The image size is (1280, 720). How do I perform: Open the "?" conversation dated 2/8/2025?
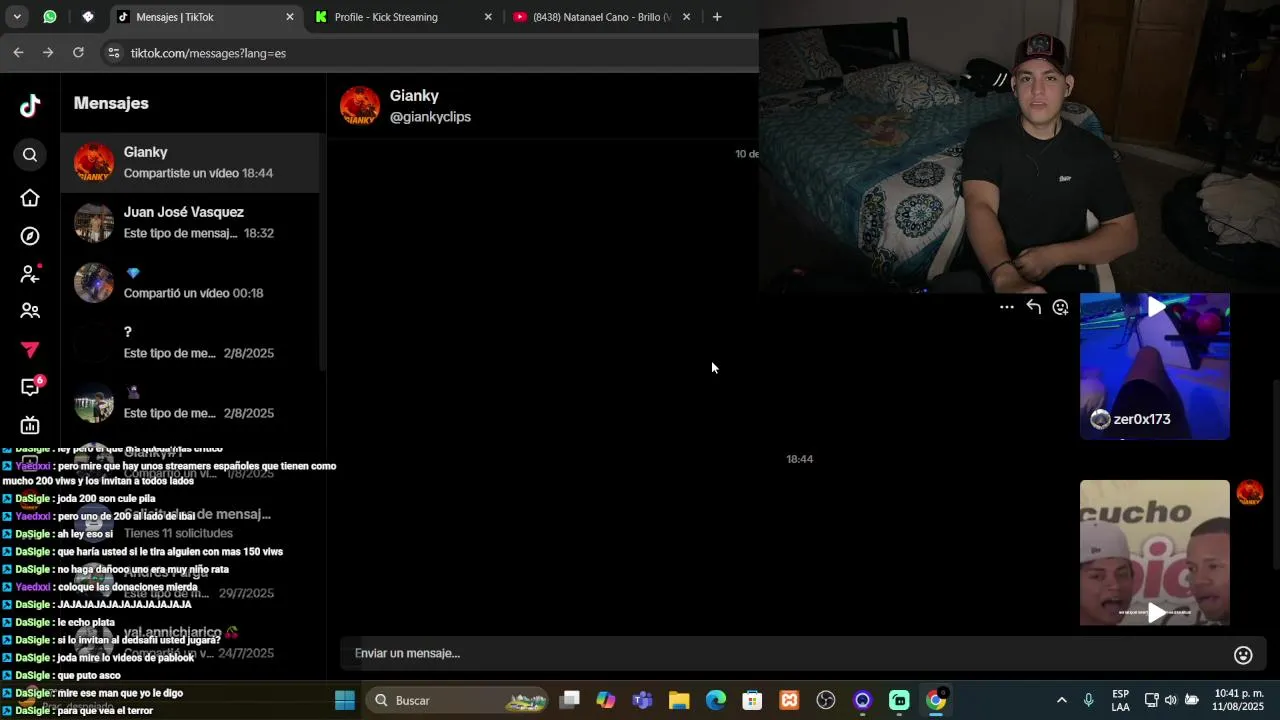click(x=190, y=342)
